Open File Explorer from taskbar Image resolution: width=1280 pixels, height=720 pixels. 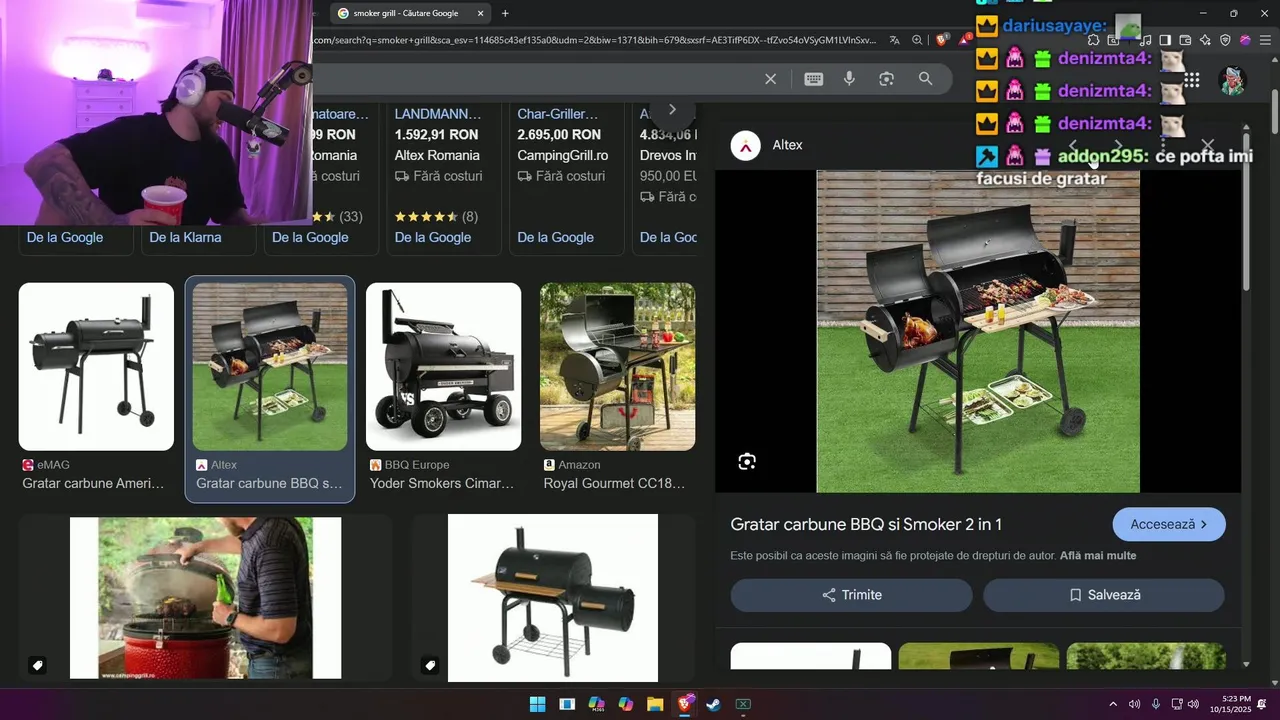tap(655, 704)
